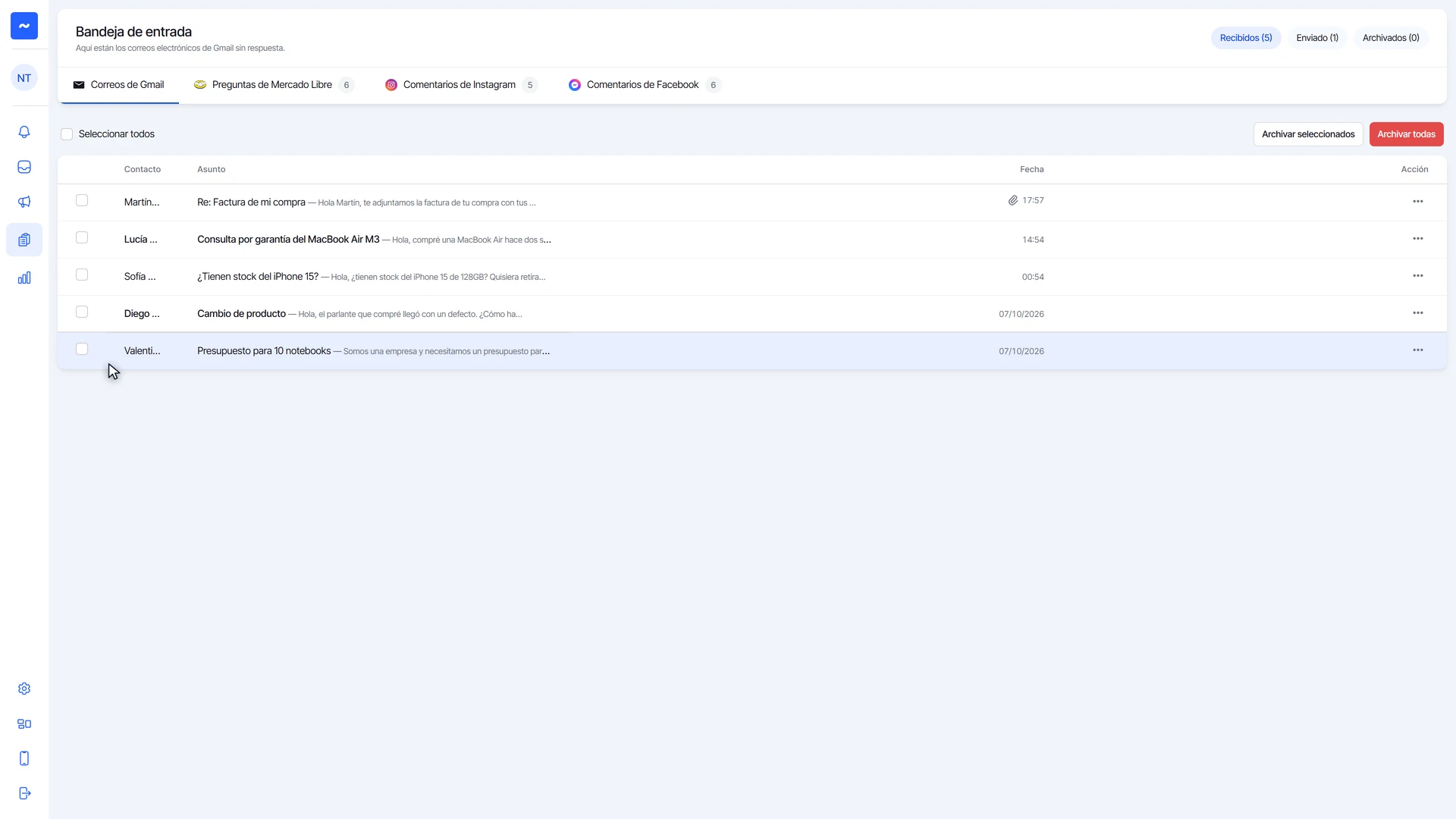1456x819 pixels.
Task: Open email Re: Factura de mi compra
Action: (752, 202)
